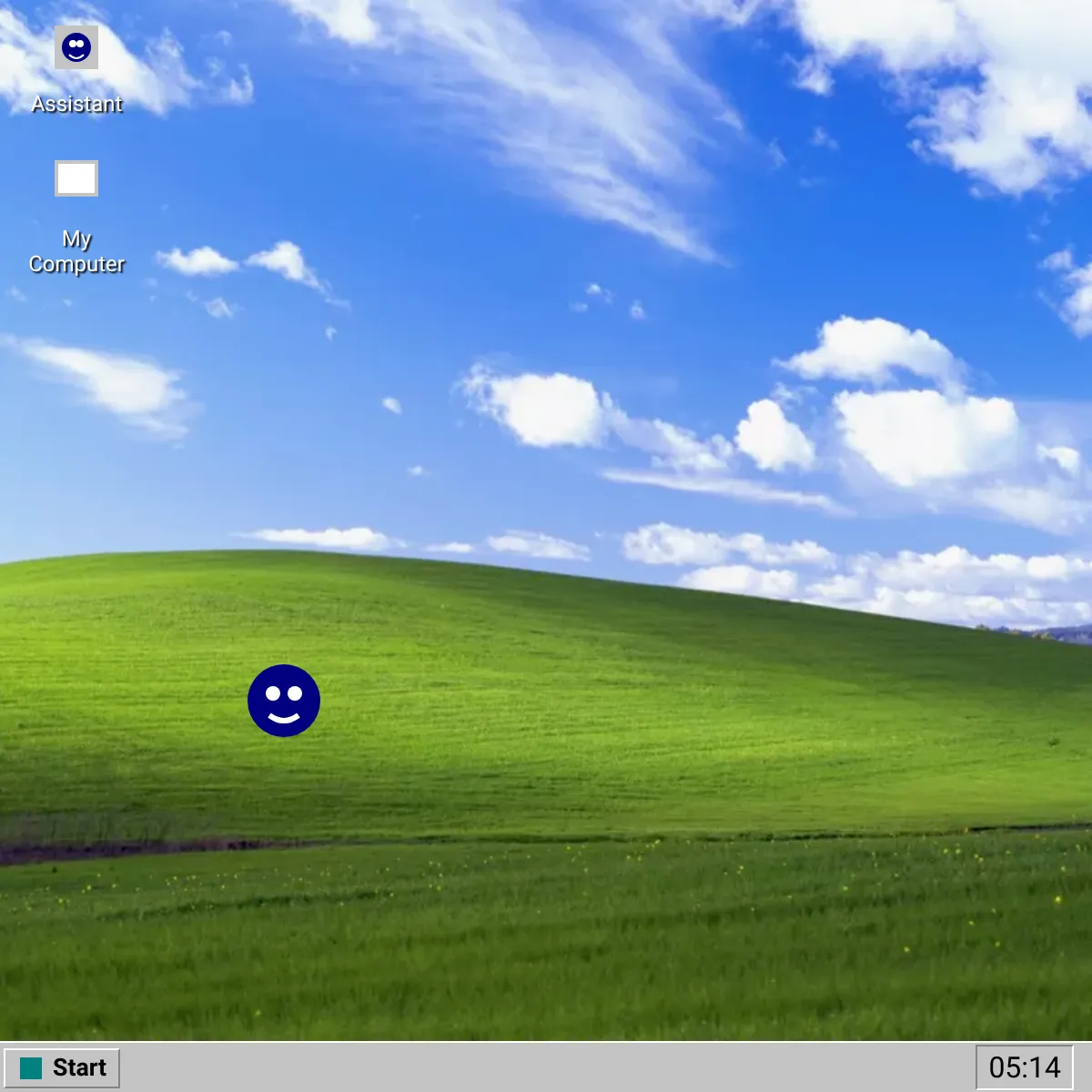This screenshot has width=1092, height=1092.
Task: Click the teal Start button logo
Action: coord(31,1068)
